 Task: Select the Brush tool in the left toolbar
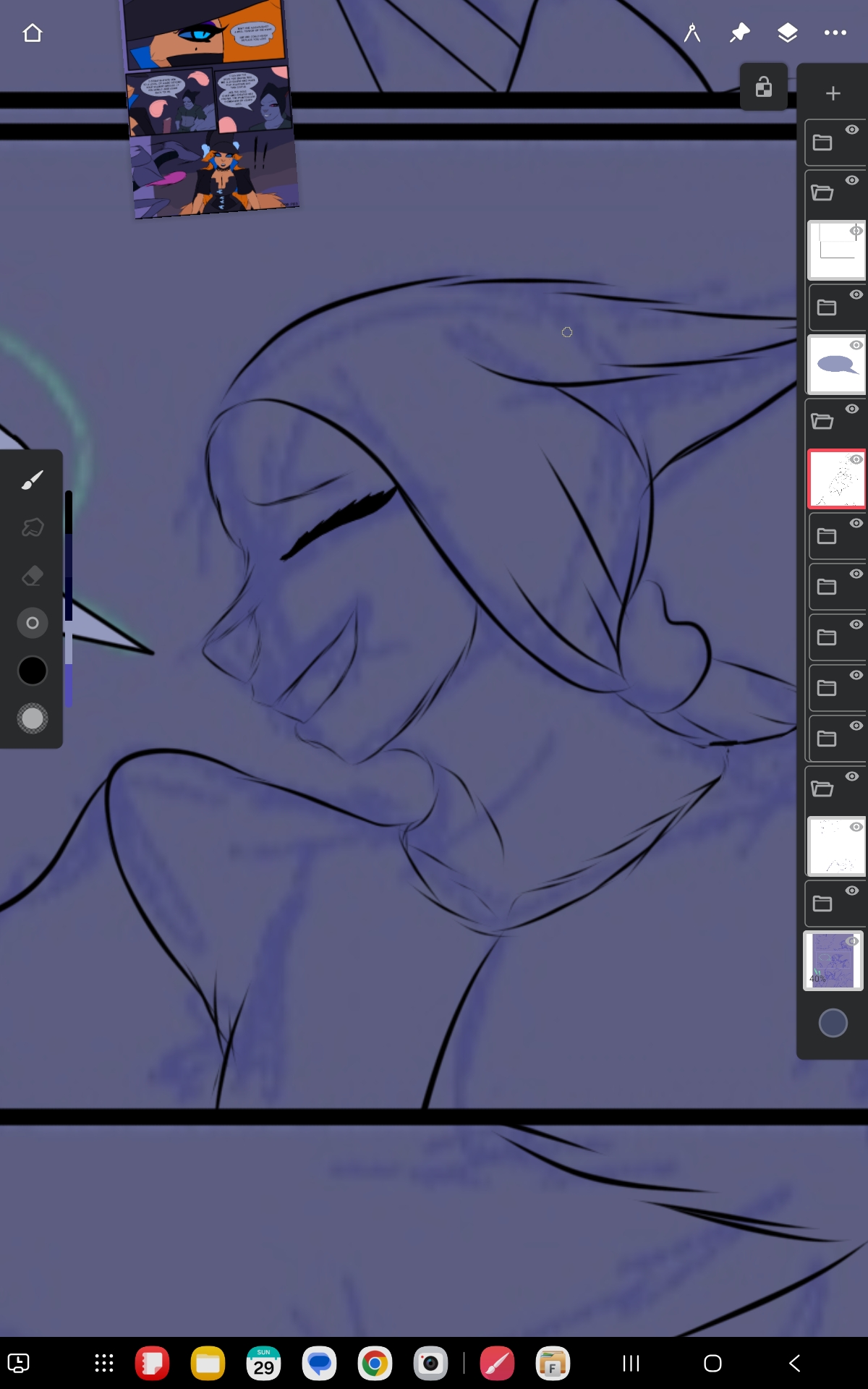(x=33, y=480)
